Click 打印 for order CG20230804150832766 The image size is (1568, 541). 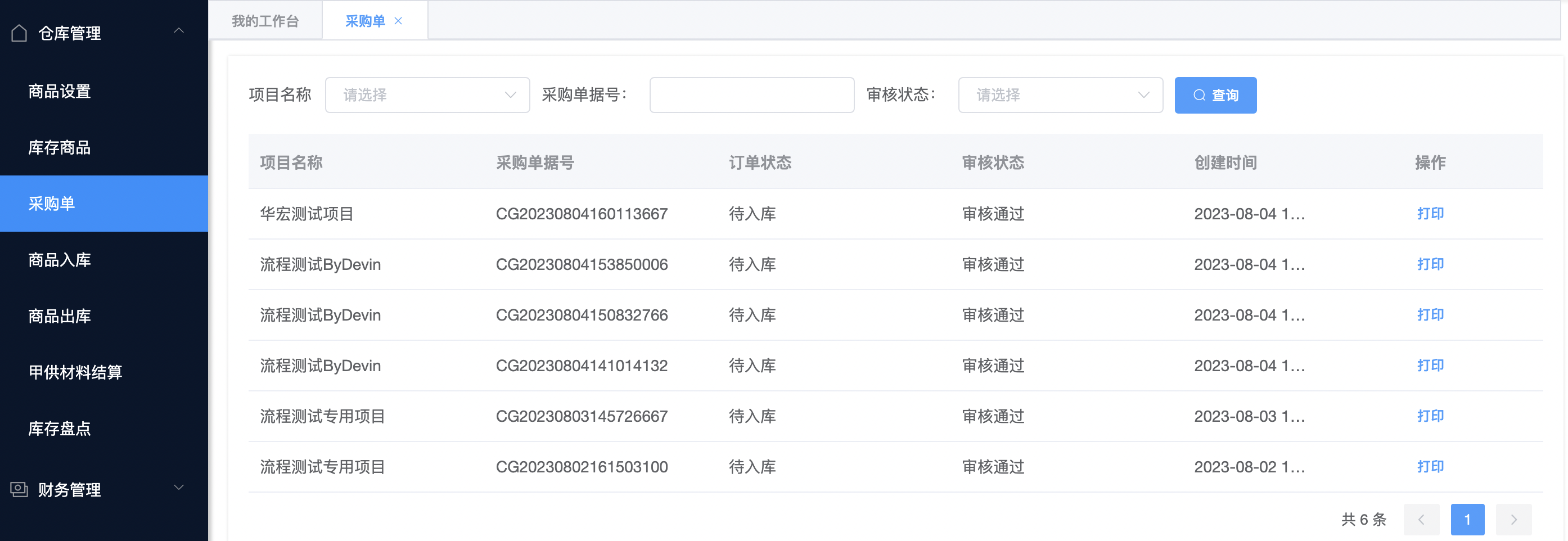(1430, 314)
